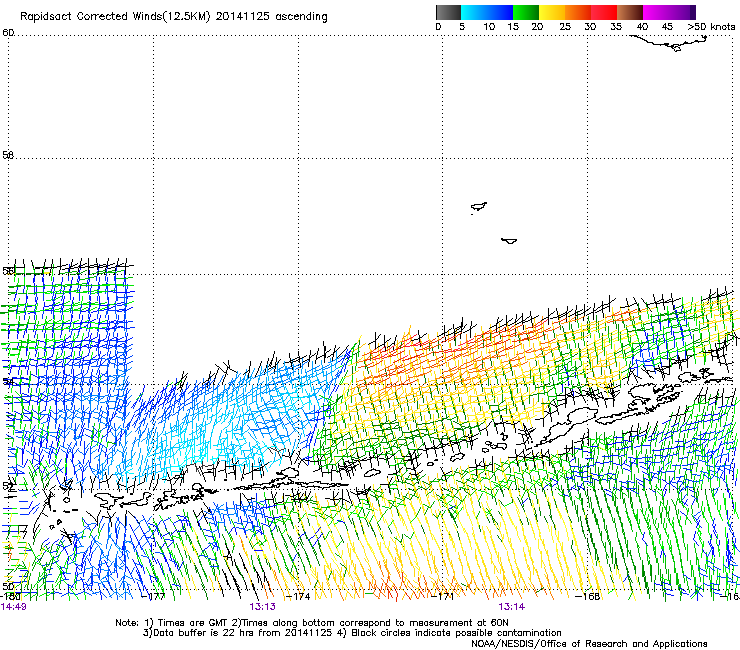Viewport: 740px width, 650px height.
Task: Click the cyan-to-blue 5-15 knots legend swatch
Action: 487,12
